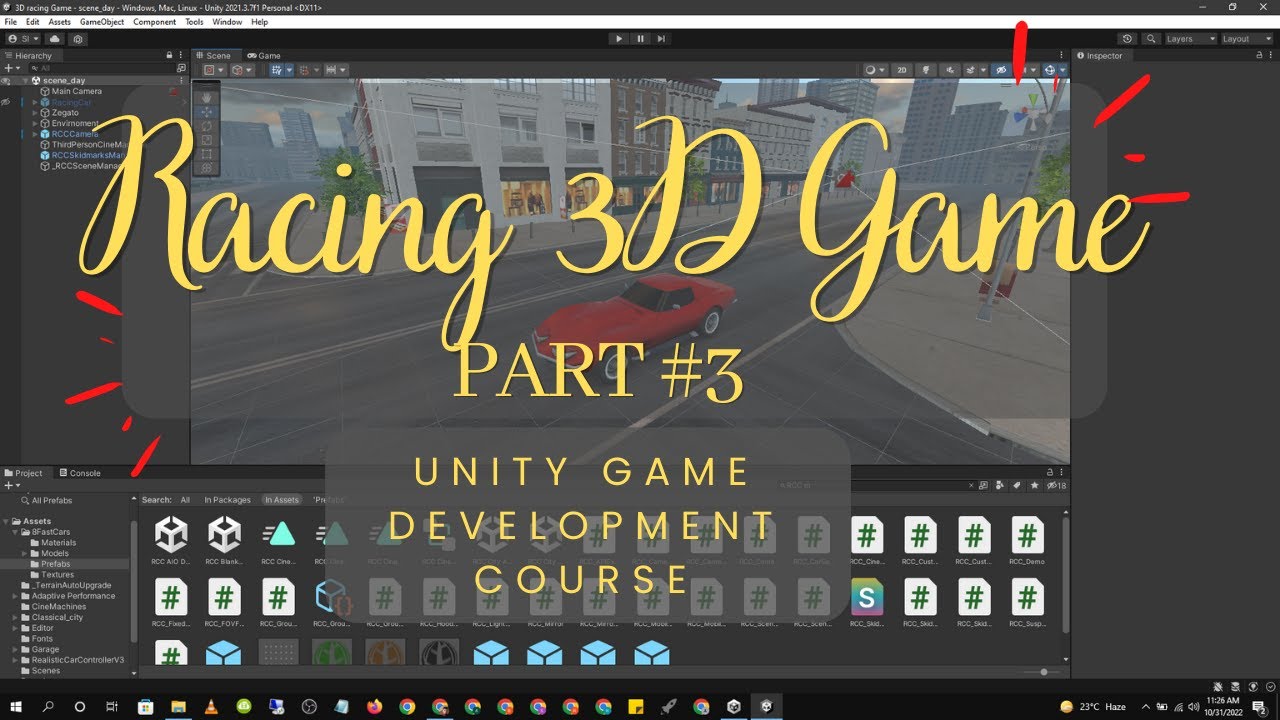
Task: Open the undo history icon
Action: point(1127,39)
